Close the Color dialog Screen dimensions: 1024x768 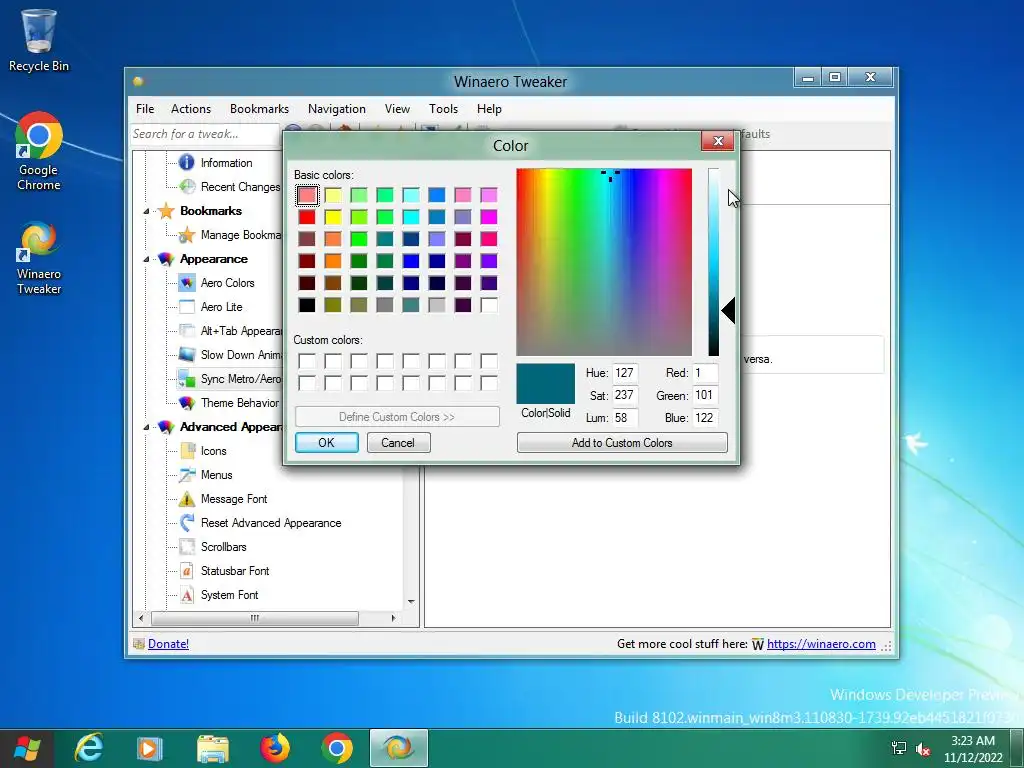pos(718,141)
